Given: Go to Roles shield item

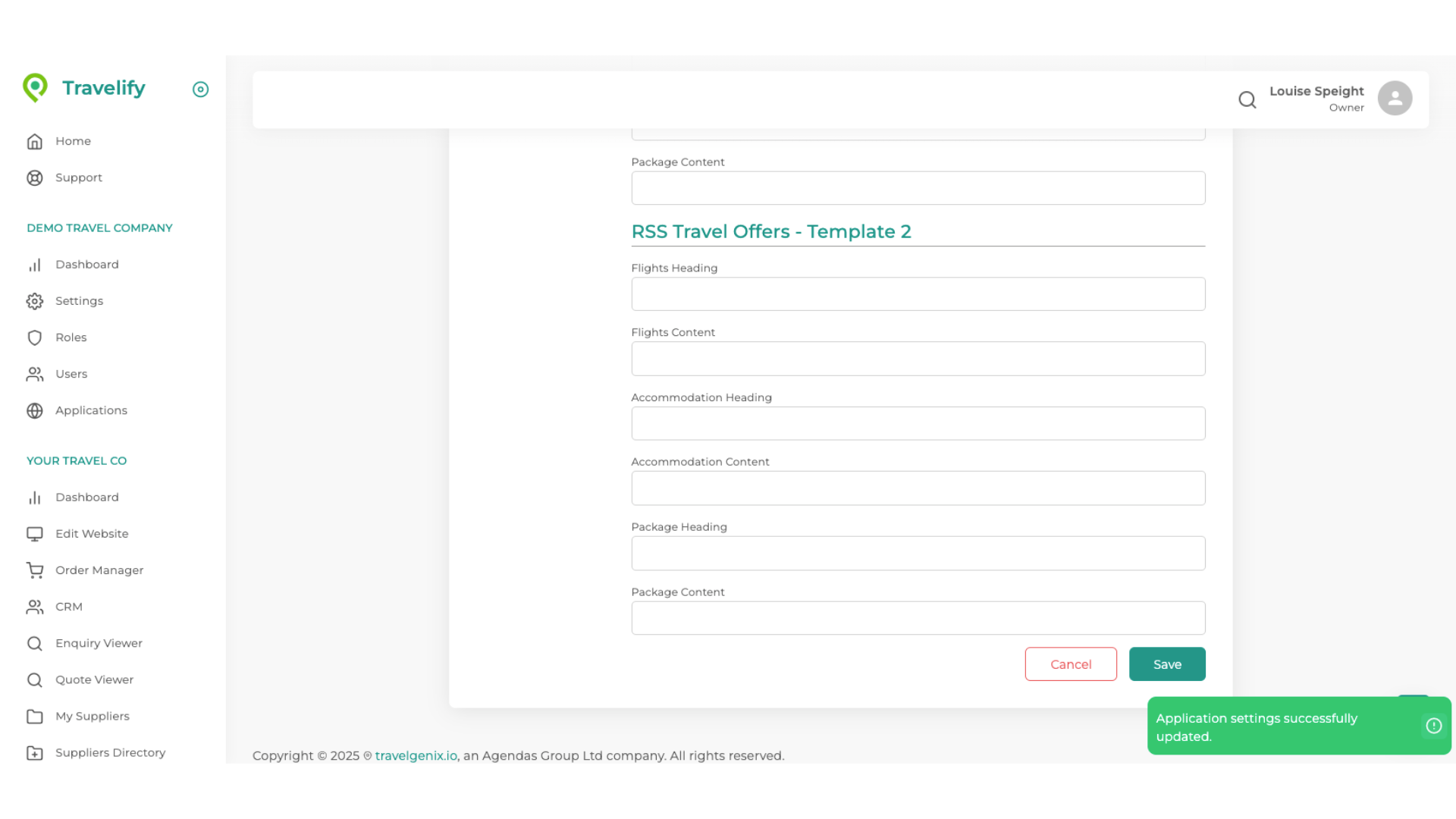Looking at the screenshot, I should point(71,337).
